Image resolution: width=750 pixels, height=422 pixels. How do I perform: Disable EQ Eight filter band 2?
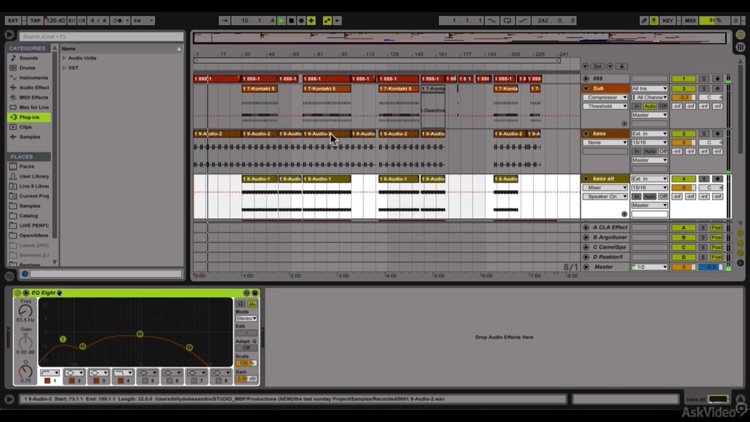pos(71,381)
